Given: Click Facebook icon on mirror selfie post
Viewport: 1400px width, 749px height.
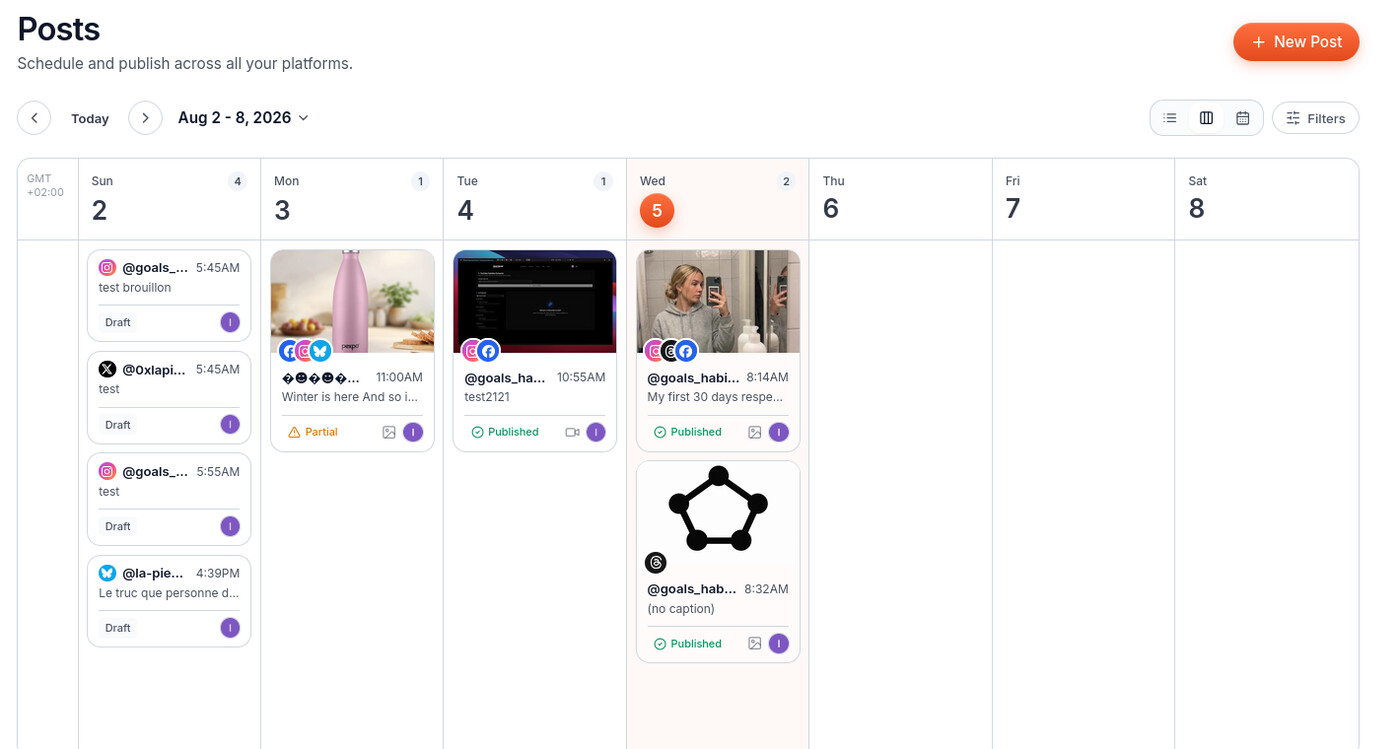Looking at the screenshot, I should click(x=686, y=350).
